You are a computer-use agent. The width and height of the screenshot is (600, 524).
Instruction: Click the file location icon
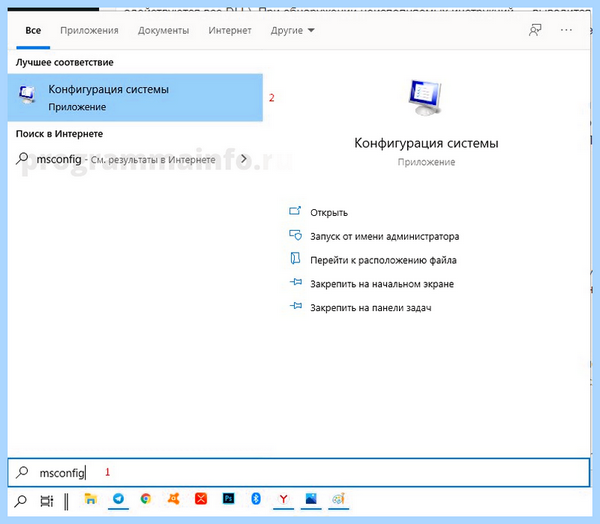tap(295, 258)
